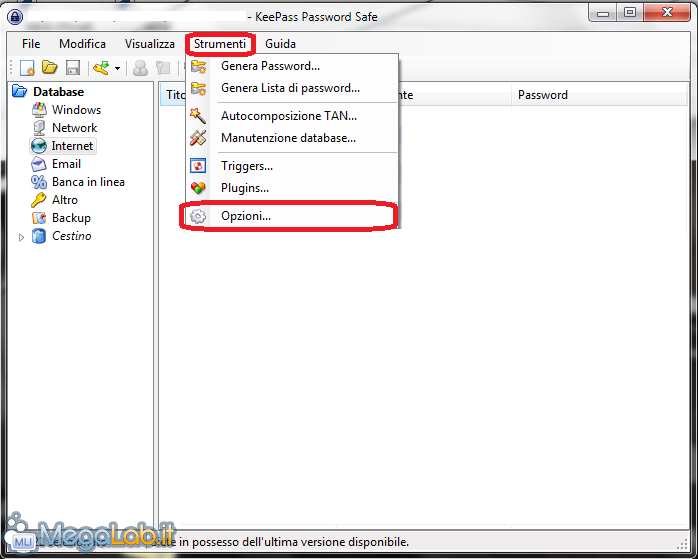Viewport: 698px width, 559px height.
Task: Open the Visualizza menu
Action: pos(150,44)
